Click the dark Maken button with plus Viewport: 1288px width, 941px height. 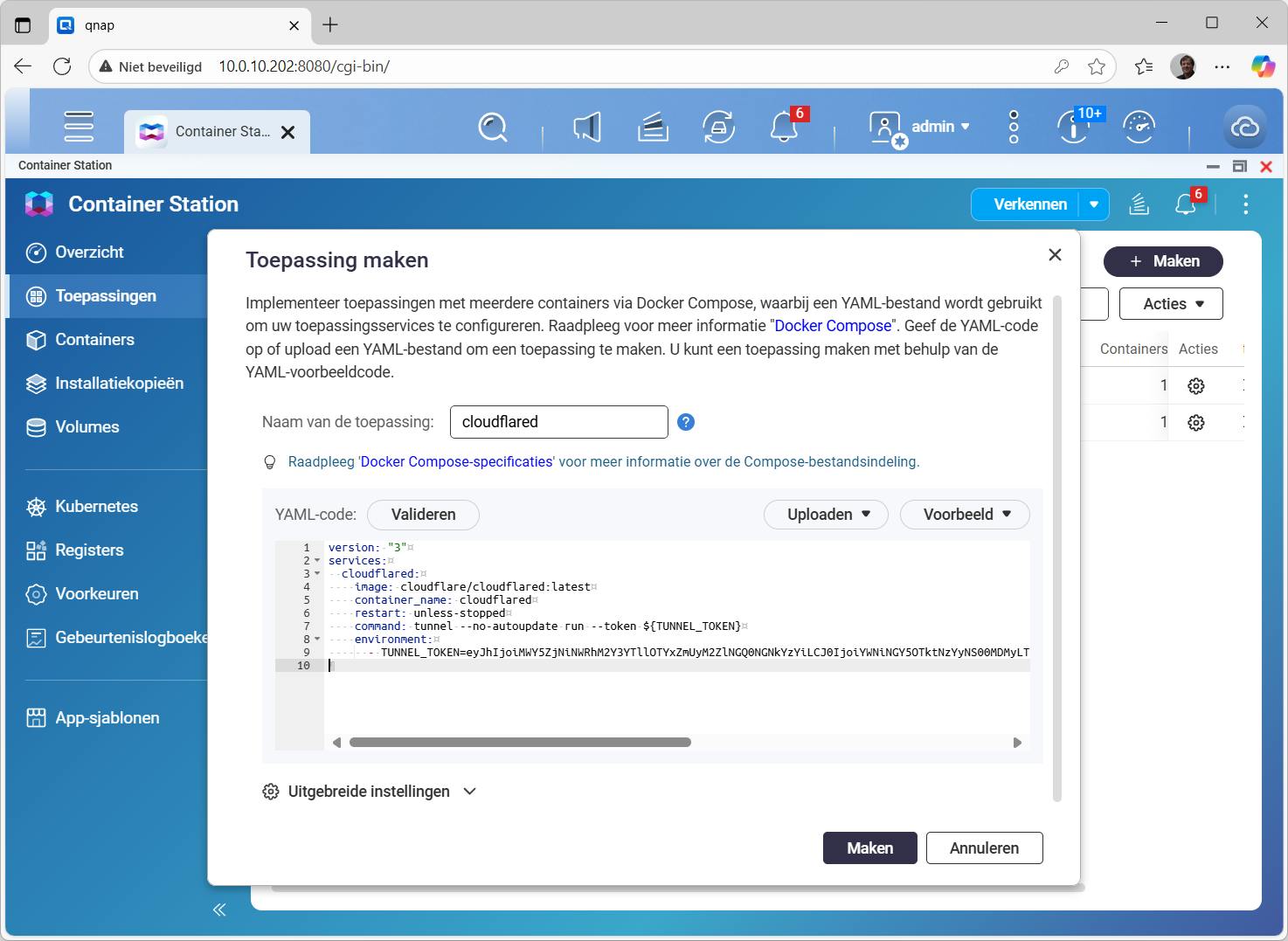pos(1163,261)
